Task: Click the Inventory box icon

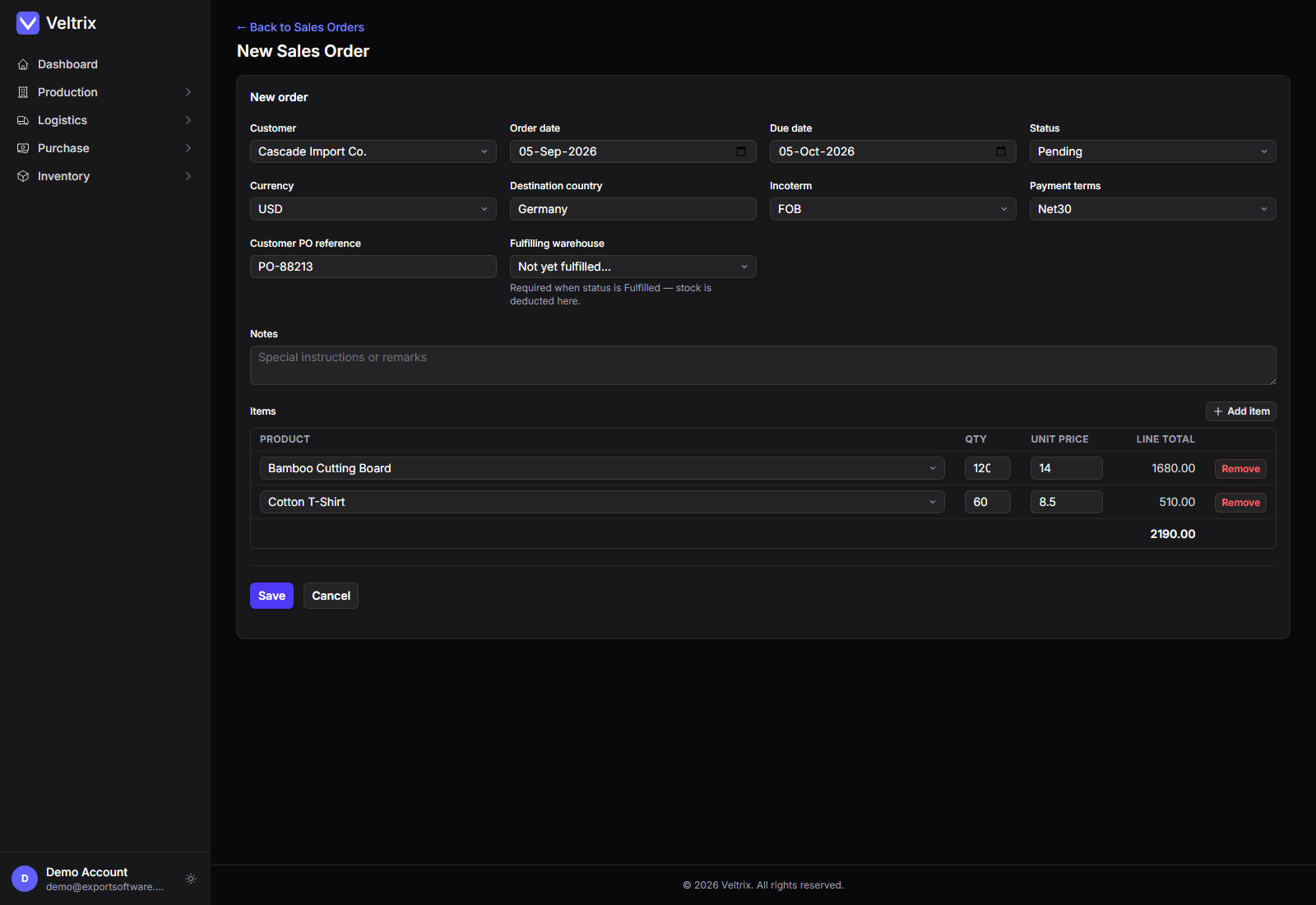Action: 23,176
